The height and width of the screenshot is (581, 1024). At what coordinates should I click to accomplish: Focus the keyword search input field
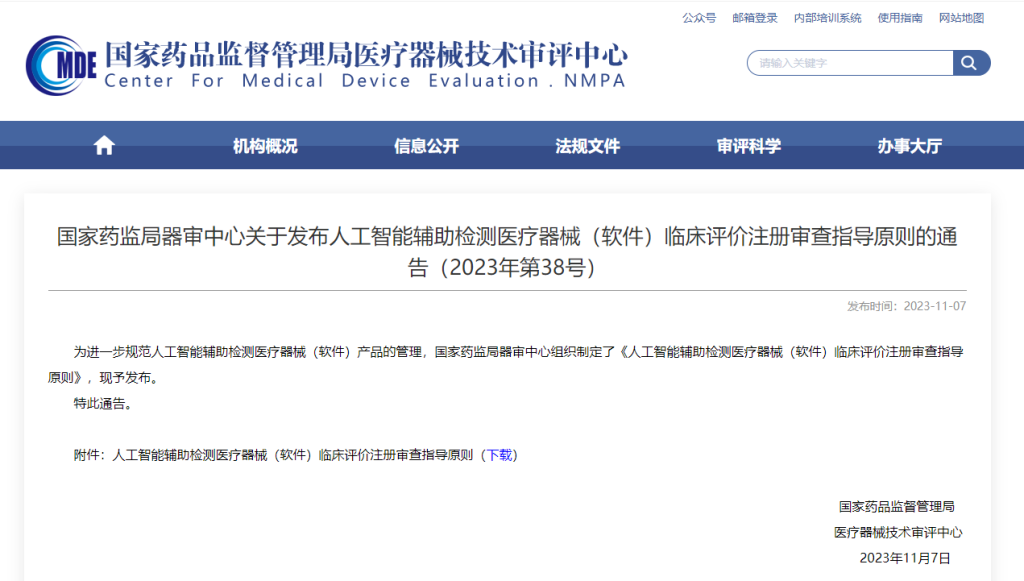[x=850, y=63]
